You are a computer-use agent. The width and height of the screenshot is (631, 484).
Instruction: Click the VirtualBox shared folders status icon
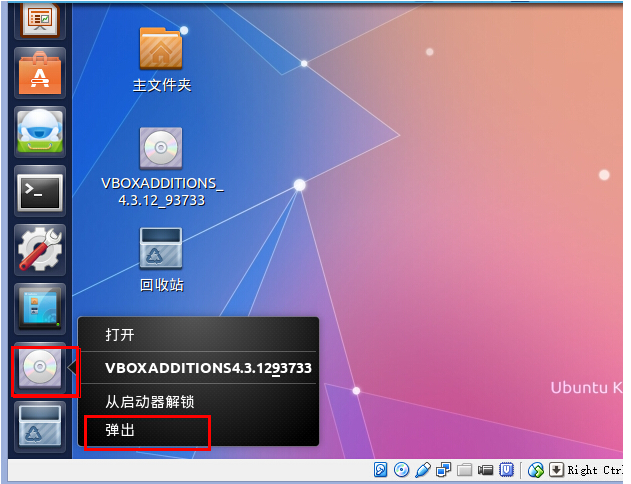tap(464, 470)
